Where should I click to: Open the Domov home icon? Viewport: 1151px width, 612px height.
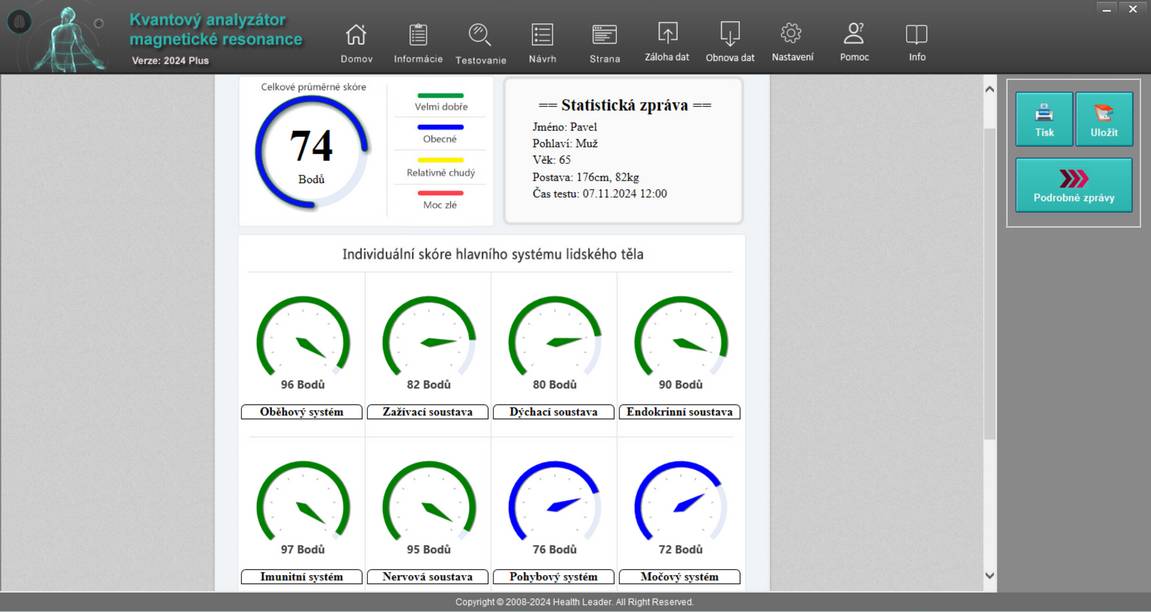tap(356, 34)
